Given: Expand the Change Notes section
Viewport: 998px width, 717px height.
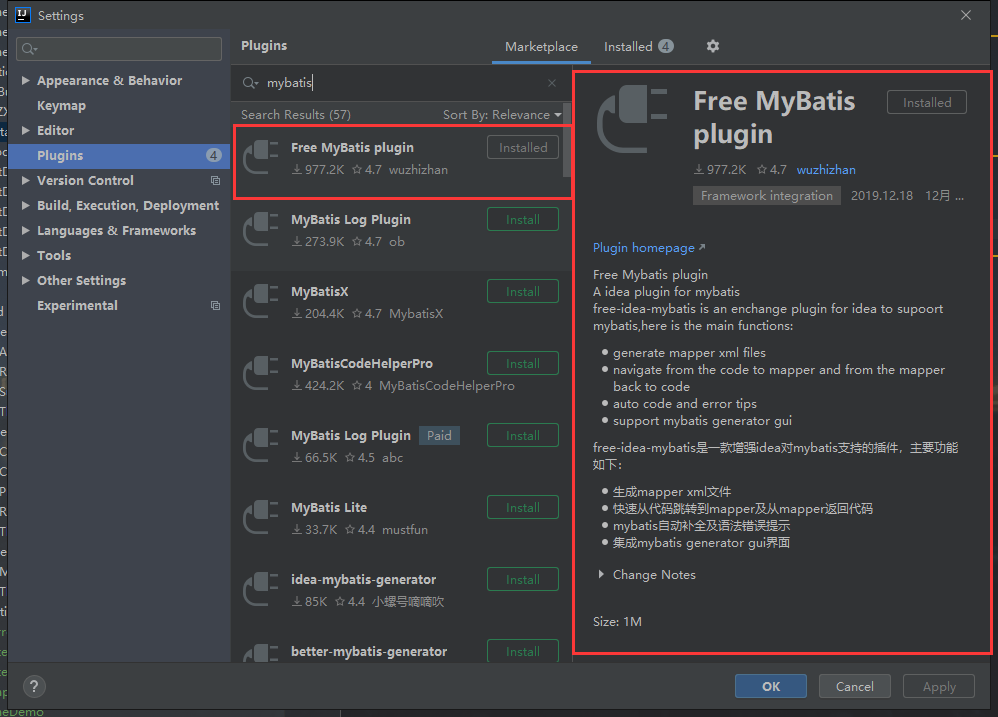Looking at the screenshot, I should point(601,575).
